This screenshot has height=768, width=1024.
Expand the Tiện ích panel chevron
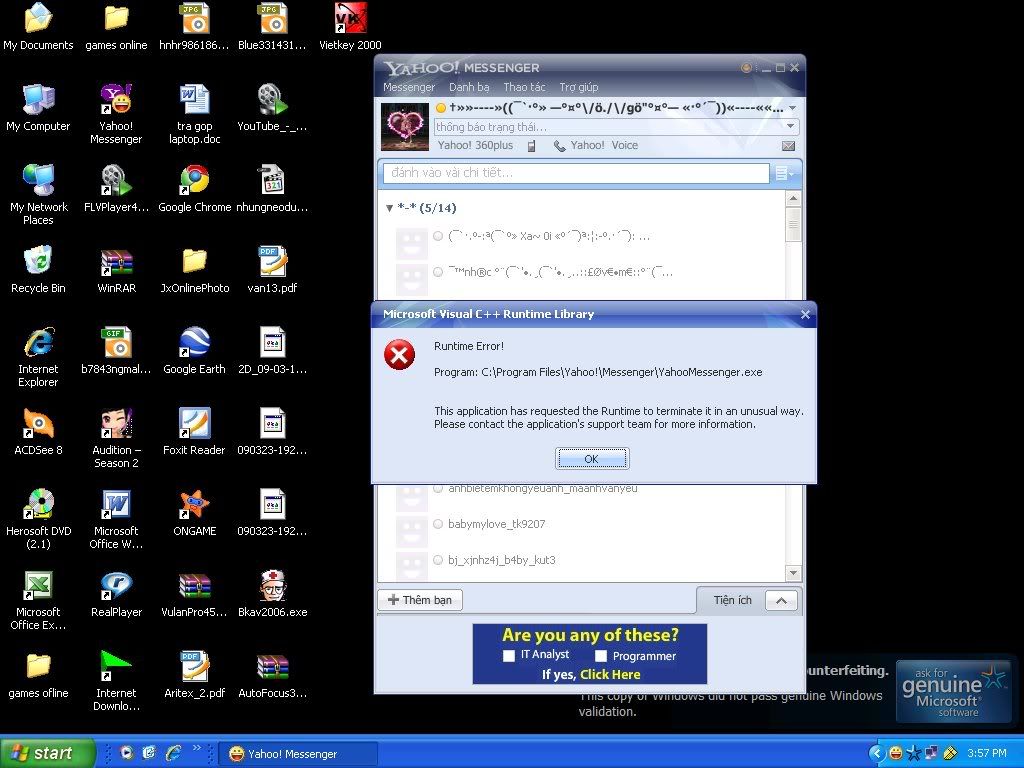click(781, 600)
